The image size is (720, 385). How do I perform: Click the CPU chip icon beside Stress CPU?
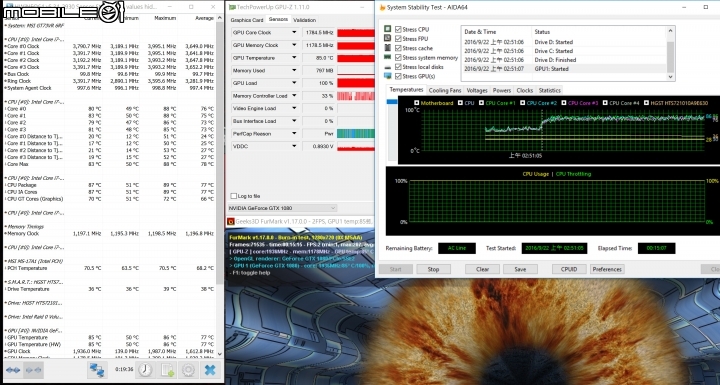click(x=388, y=29)
